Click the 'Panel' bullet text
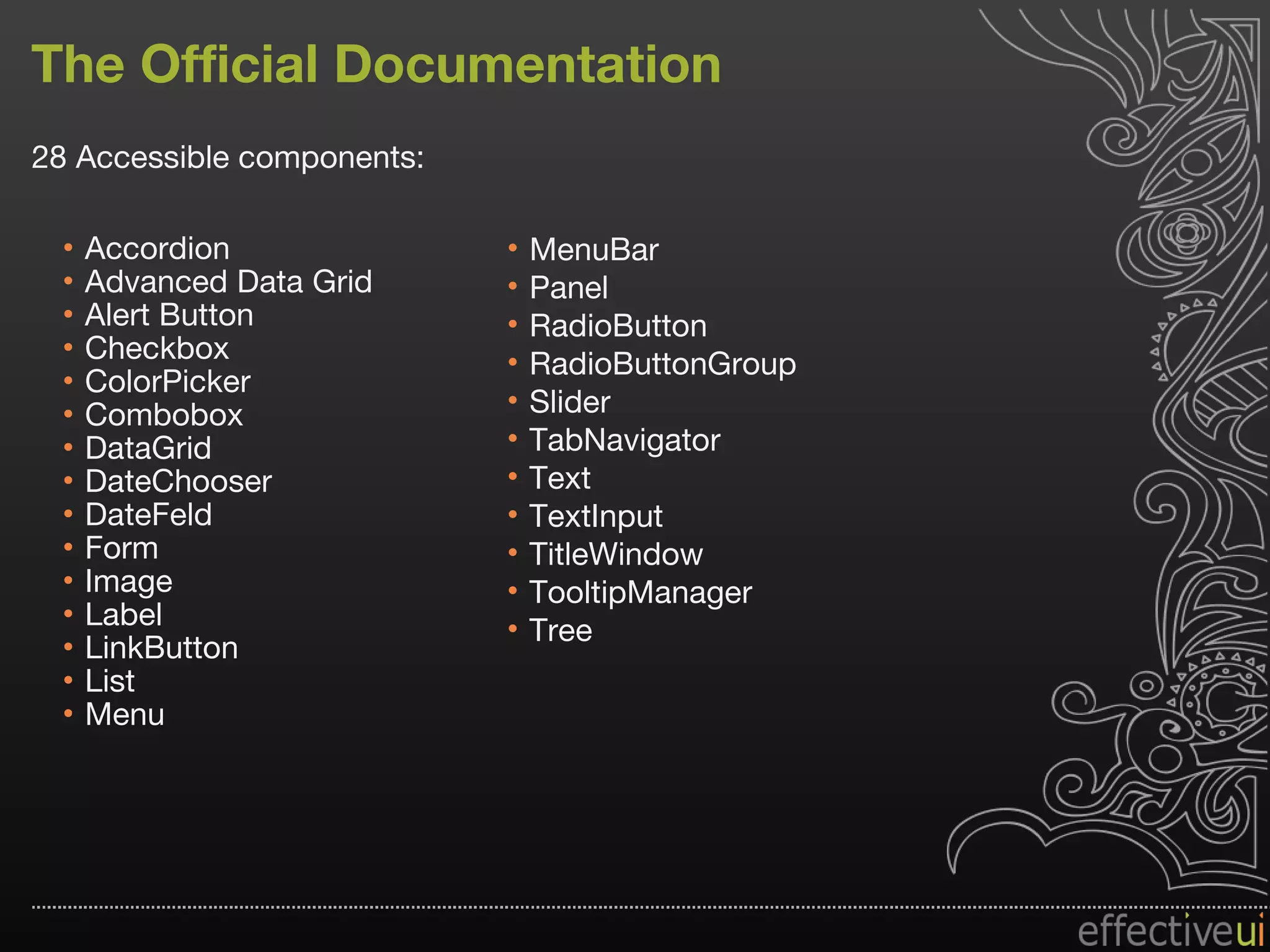This screenshot has width=1270, height=952. tap(569, 288)
